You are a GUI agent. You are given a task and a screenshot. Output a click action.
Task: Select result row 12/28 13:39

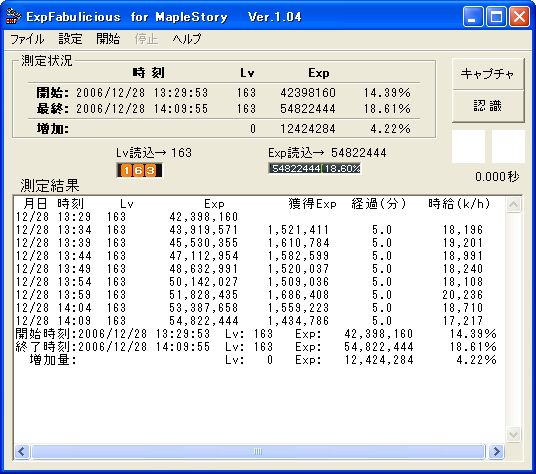click(250, 243)
